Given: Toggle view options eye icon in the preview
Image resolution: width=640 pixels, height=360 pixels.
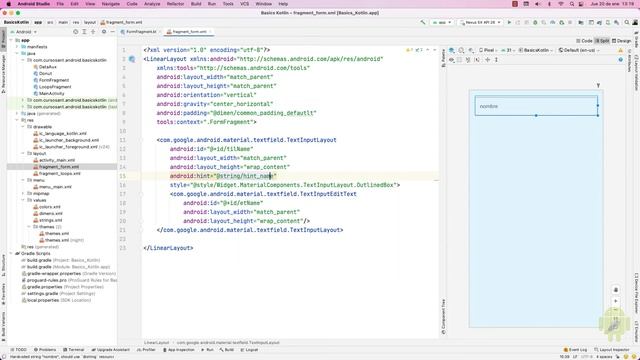Looking at the screenshot, I should coord(451,60).
